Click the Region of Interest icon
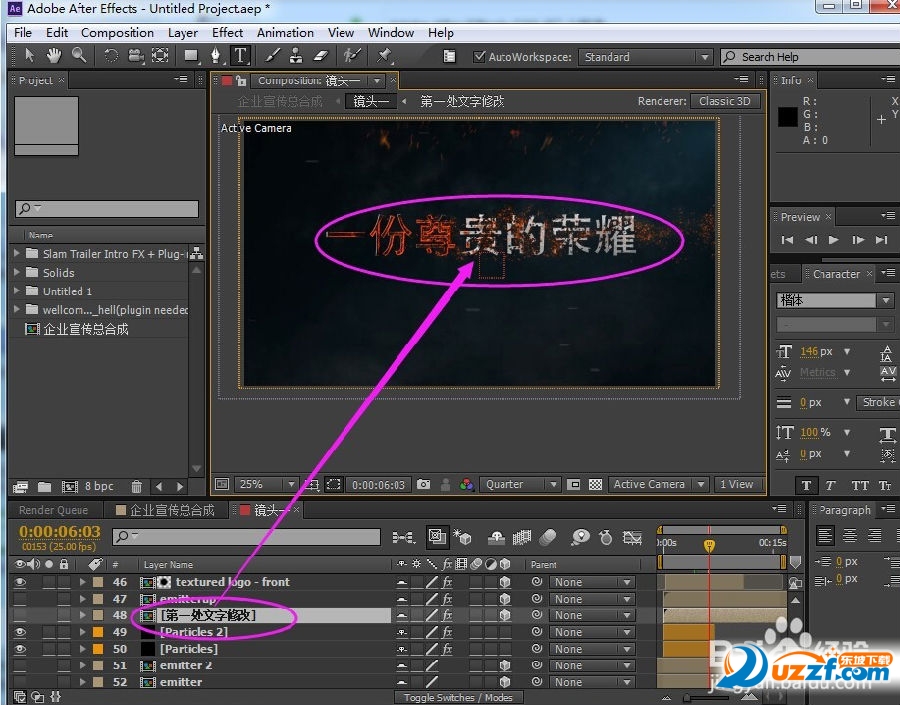The image size is (900, 705). click(333, 485)
